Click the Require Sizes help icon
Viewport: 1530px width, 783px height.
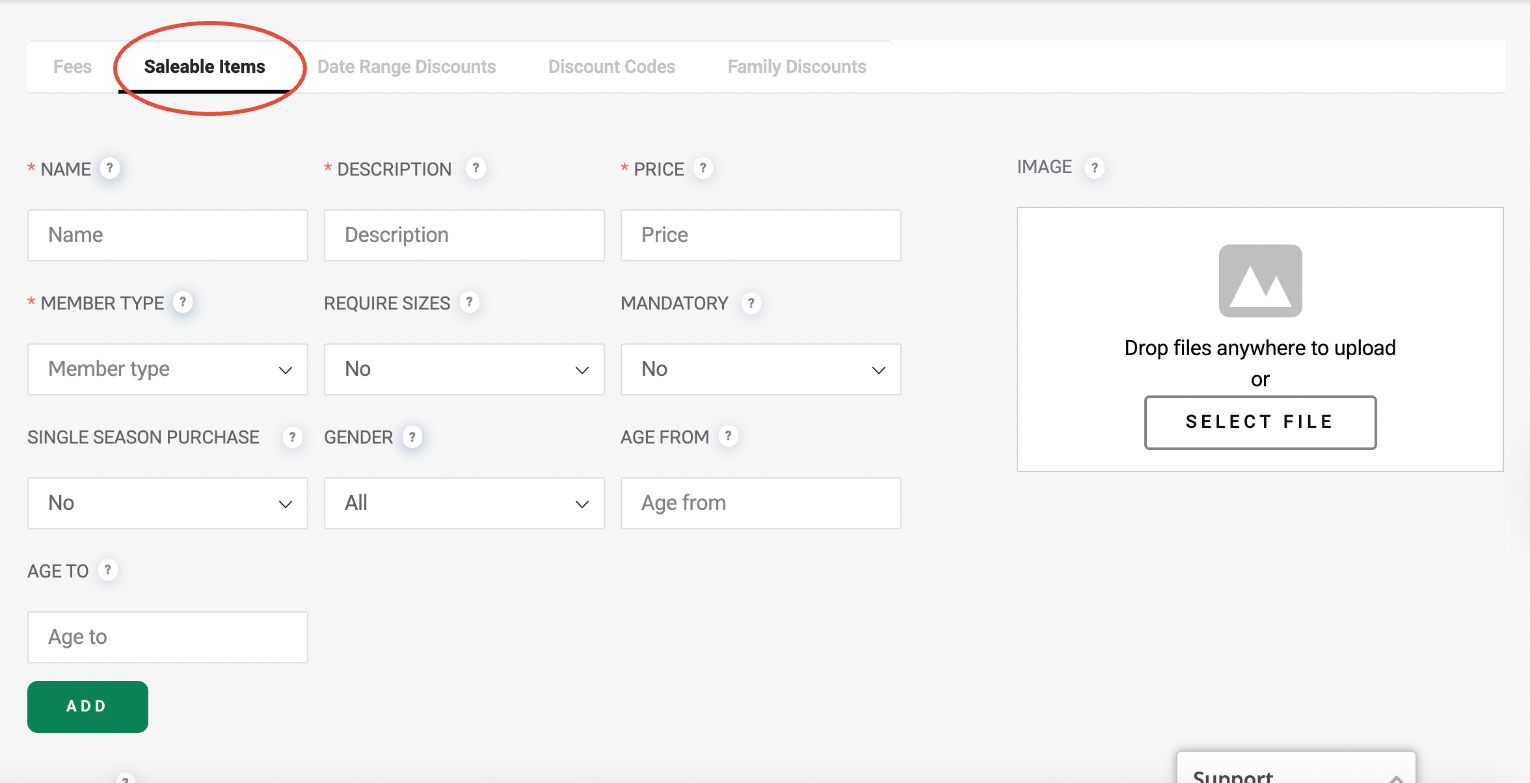coord(469,302)
